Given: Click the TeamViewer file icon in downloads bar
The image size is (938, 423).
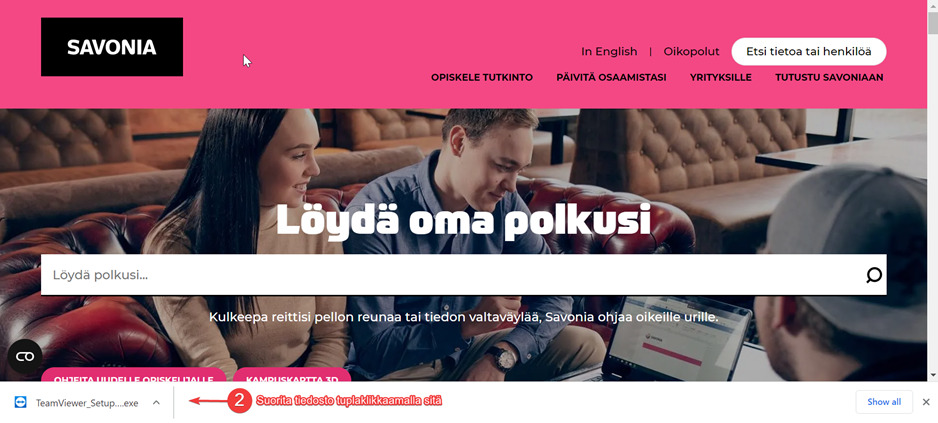Looking at the screenshot, I should (x=21, y=403).
